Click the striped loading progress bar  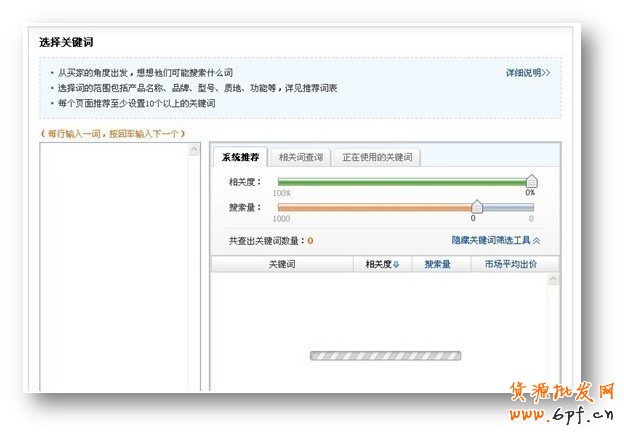click(385, 355)
